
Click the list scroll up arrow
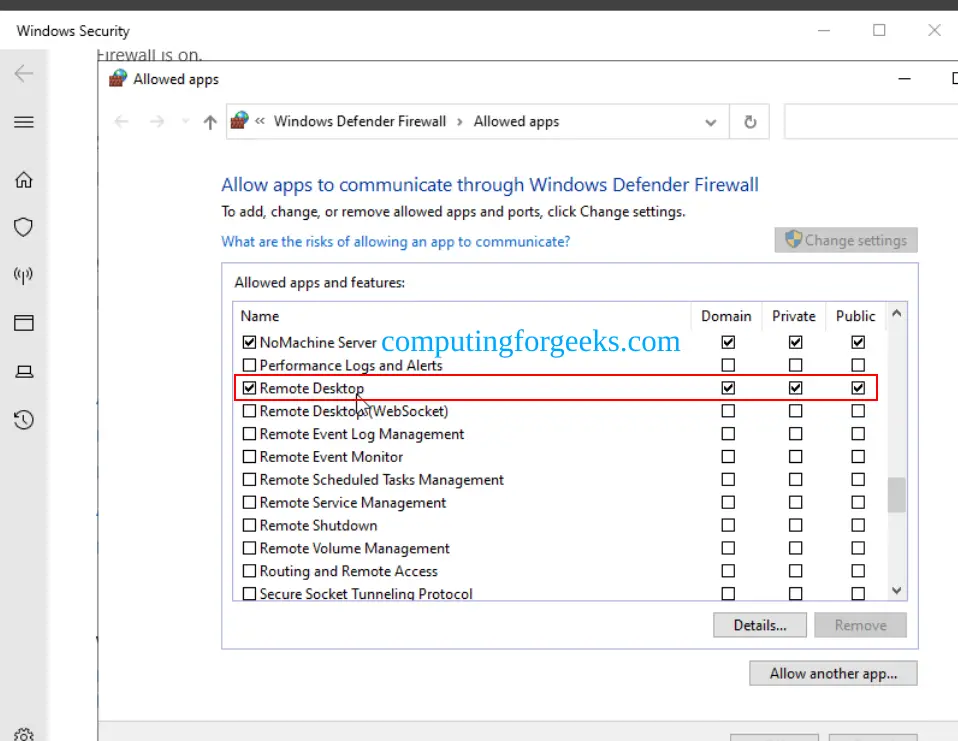pyautogui.click(x=896, y=313)
